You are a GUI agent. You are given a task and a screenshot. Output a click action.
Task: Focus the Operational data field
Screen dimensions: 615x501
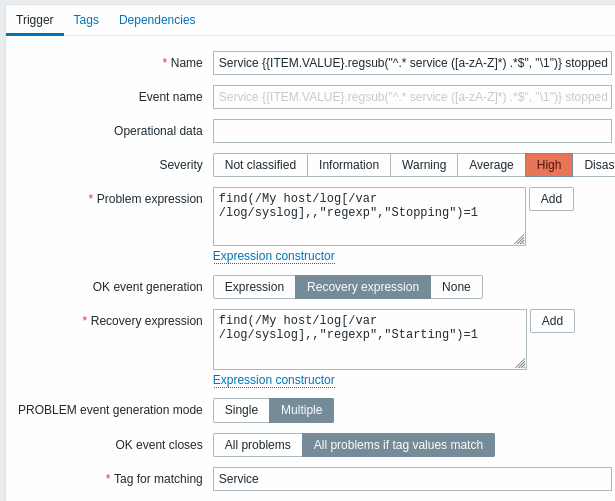(x=412, y=131)
